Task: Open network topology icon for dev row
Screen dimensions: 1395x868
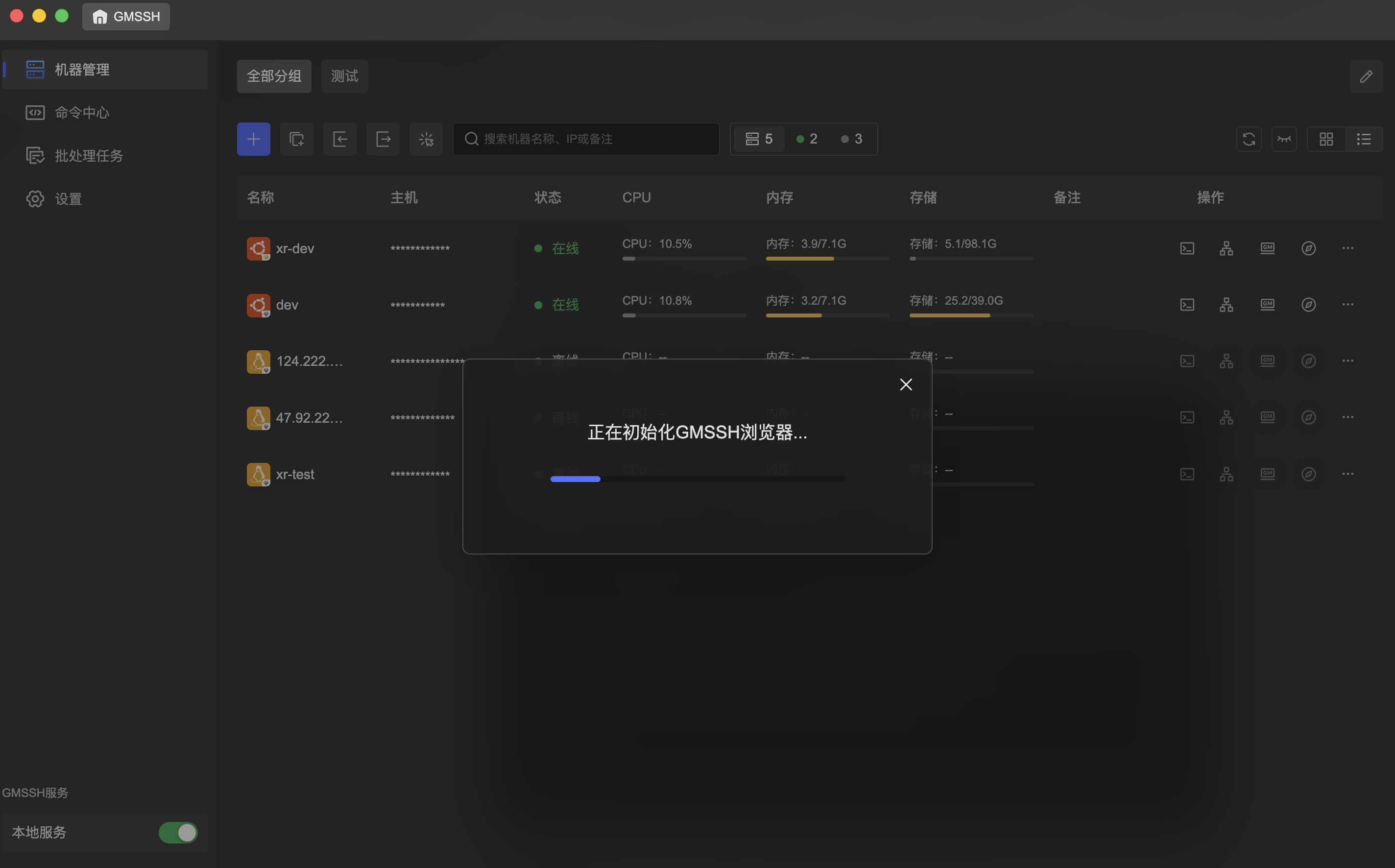Action: pos(1226,305)
